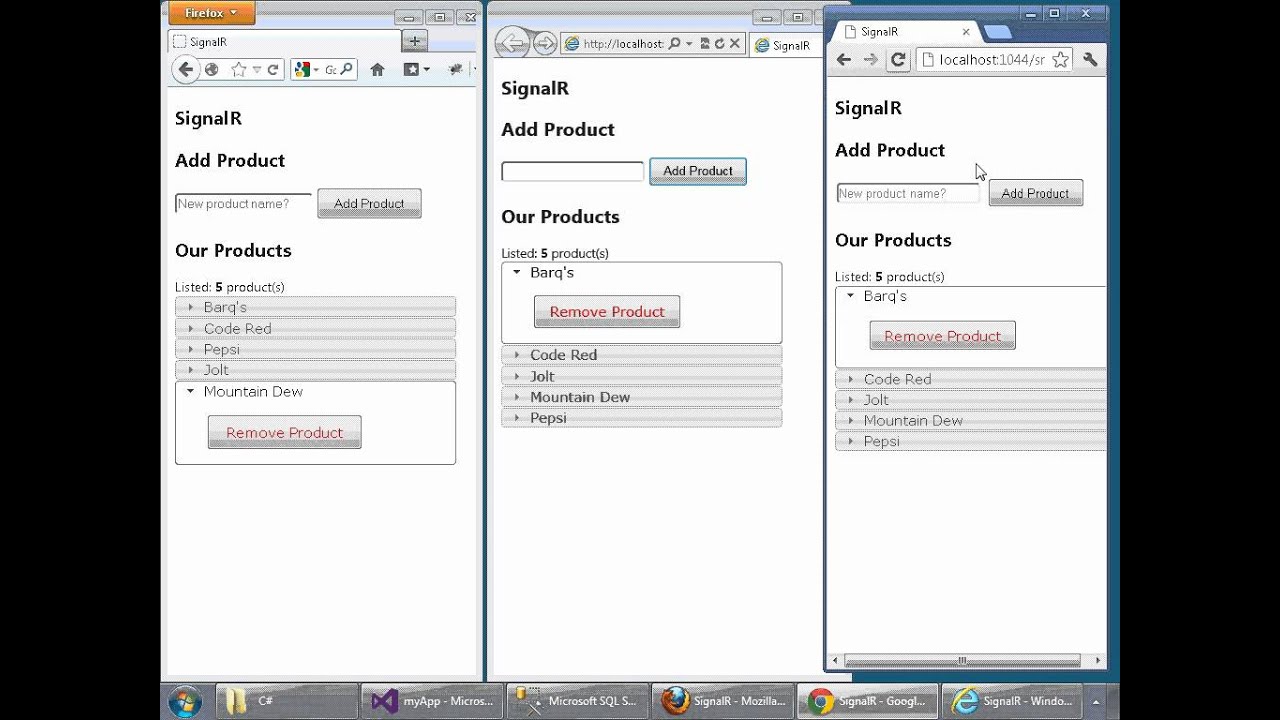Open the Firefox bookmarks menu button

point(416,70)
